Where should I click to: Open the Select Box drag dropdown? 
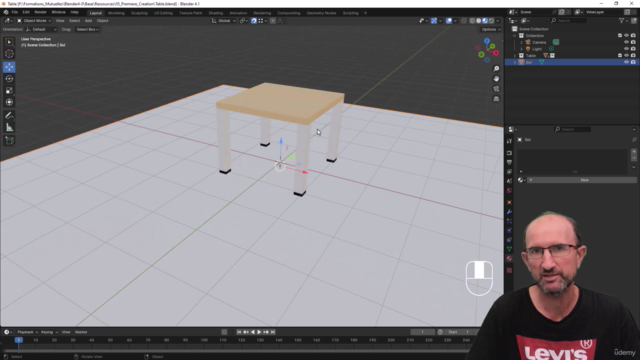point(87,29)
